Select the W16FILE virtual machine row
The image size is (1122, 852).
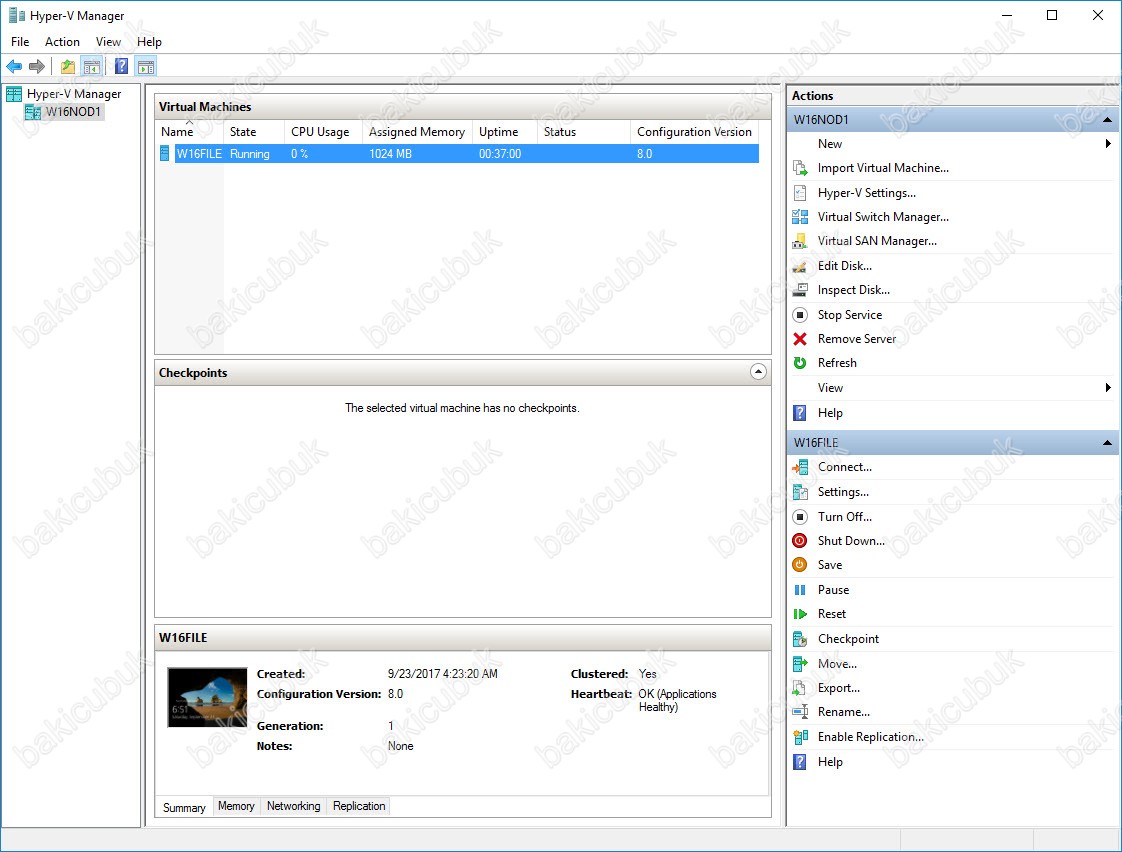[459, 154]
